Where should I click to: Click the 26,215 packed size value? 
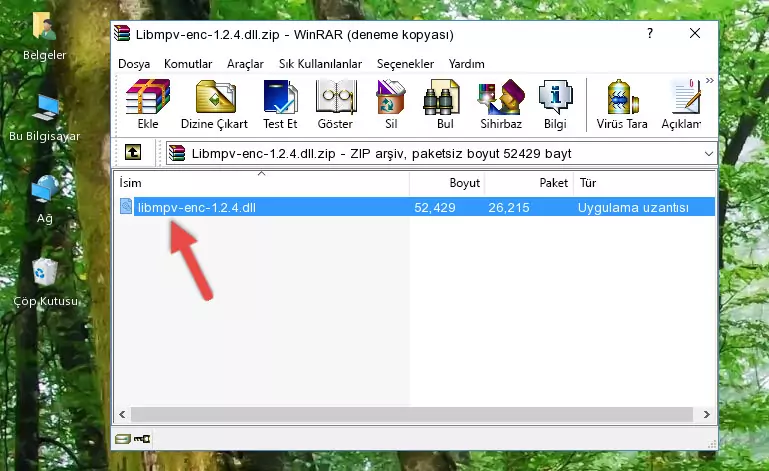[509, 208]
